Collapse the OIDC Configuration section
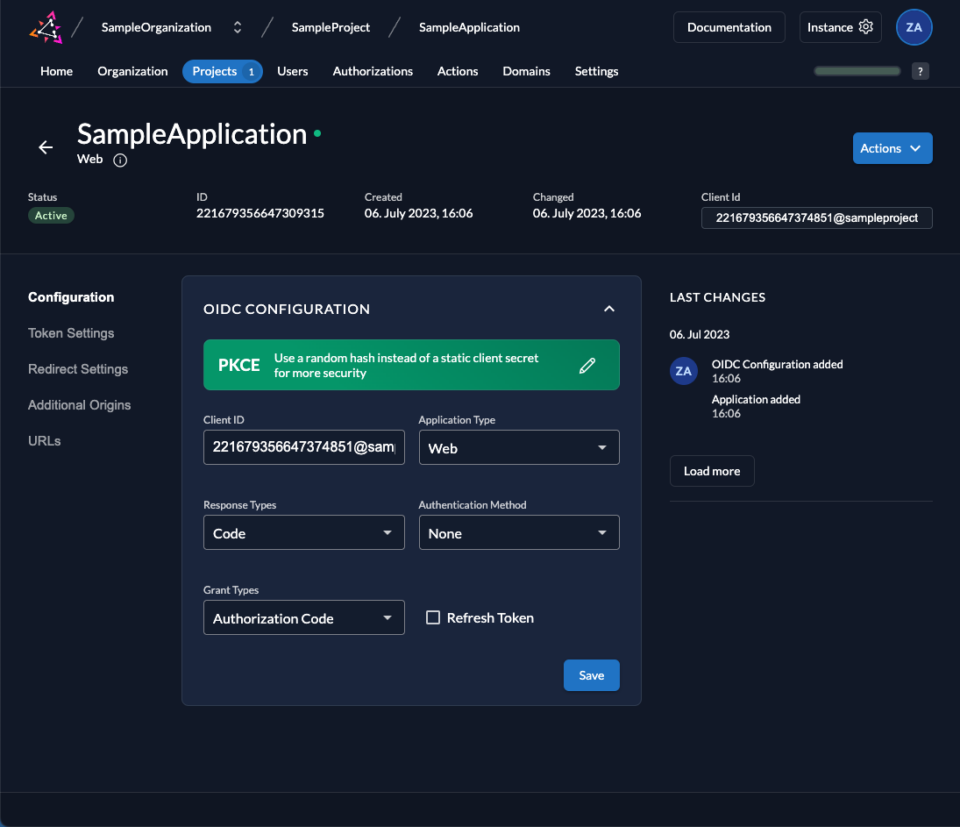 (x=609, y=309)
